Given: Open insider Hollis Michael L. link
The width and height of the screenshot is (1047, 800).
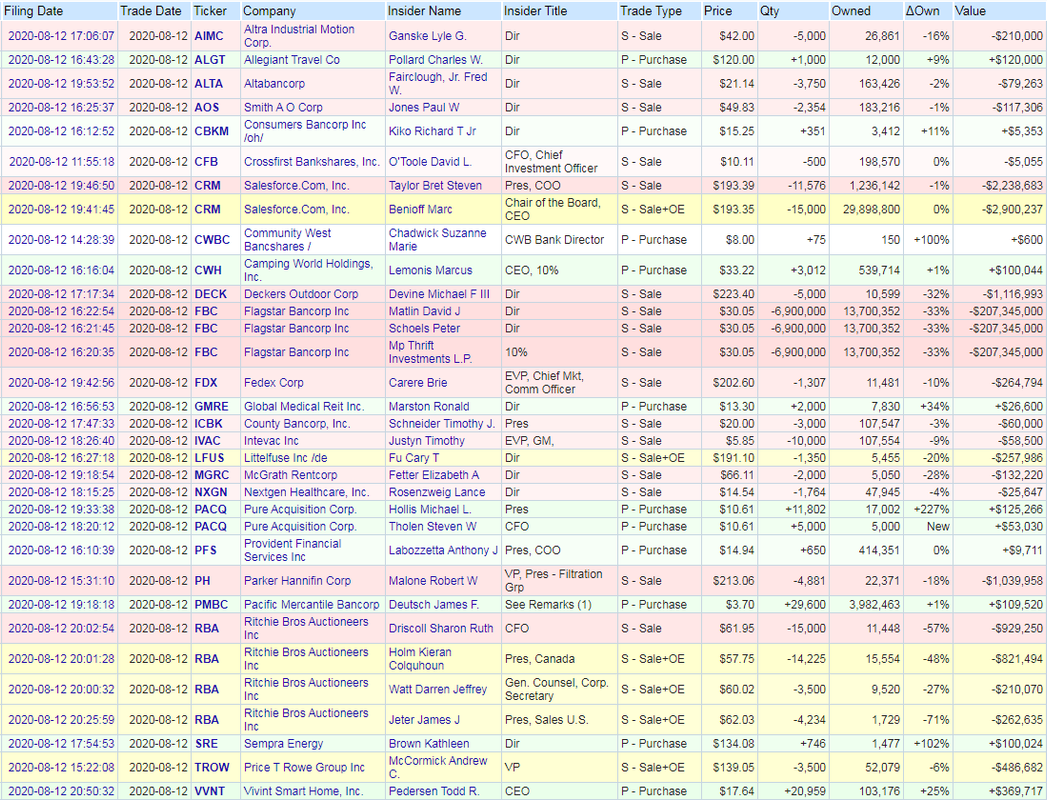Looking at the screenshot, I should 431,510.
